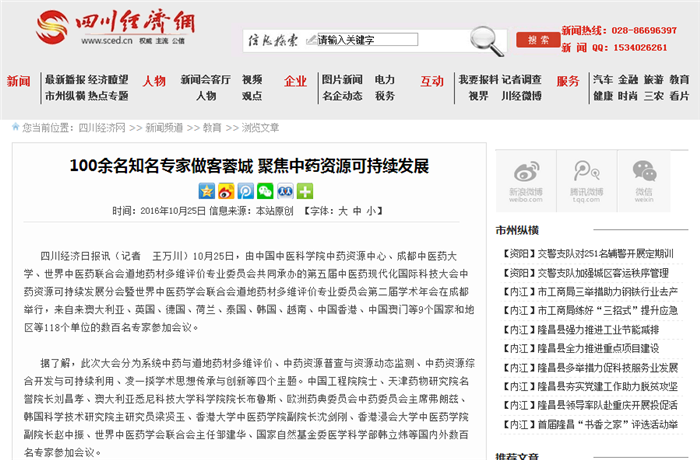Share article via Renren icon

284,190
